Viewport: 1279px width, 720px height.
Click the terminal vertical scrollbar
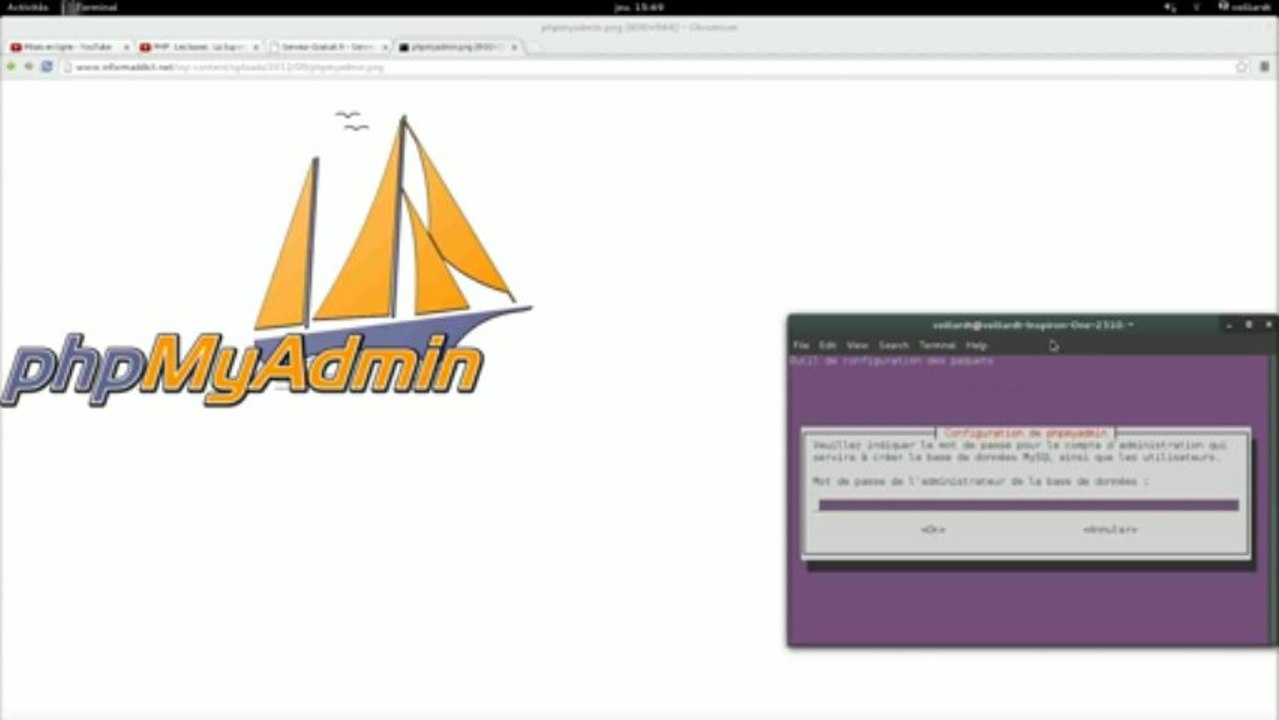click(1273, 498)
